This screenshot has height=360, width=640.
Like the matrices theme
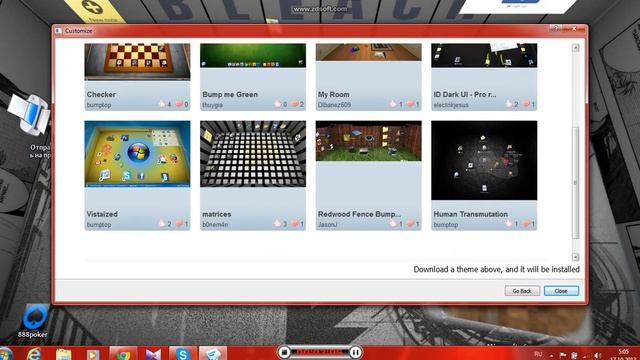coord(278,224)
